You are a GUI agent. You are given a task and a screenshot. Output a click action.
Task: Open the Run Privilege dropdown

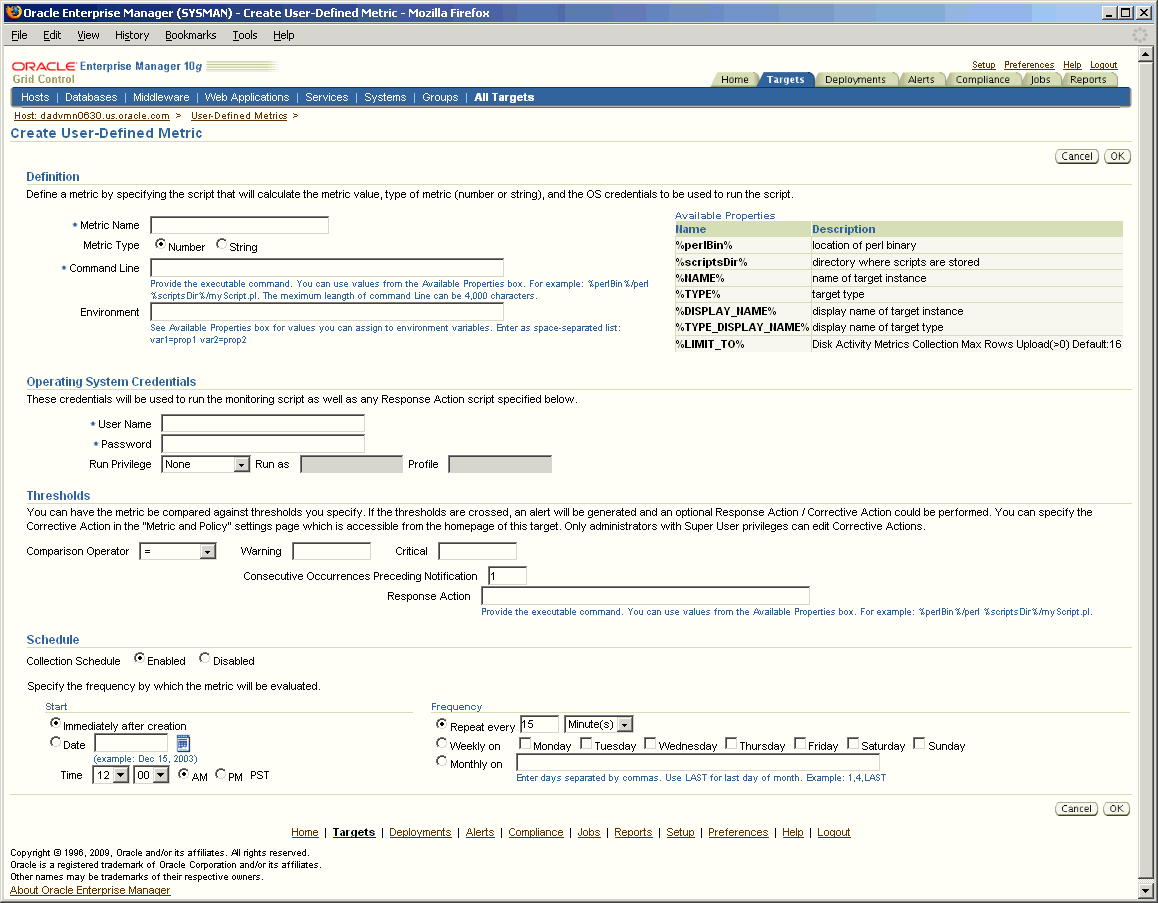[x=205, y=464]
